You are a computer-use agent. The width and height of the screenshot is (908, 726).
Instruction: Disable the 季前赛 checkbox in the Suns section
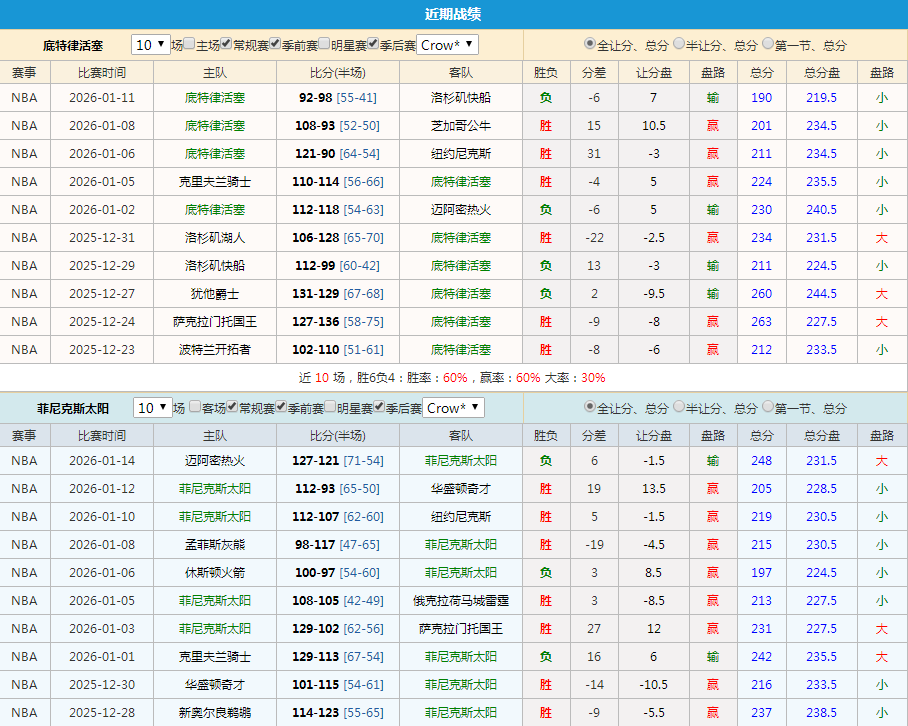pos(279,408)
